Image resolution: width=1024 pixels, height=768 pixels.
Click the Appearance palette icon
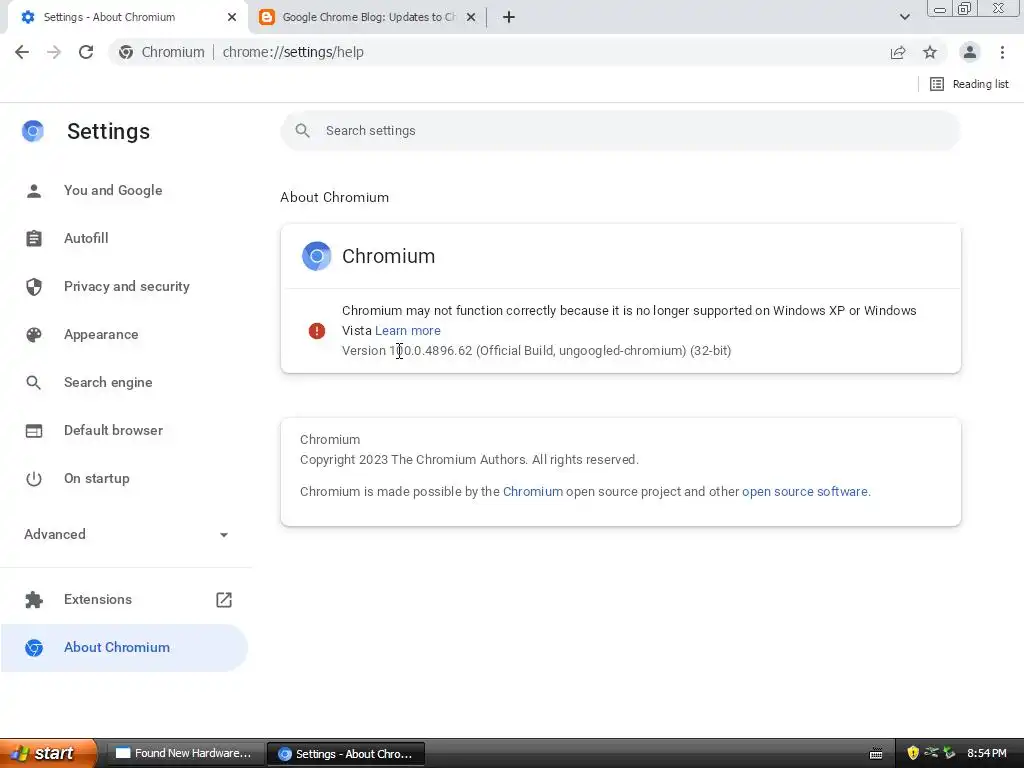click(34, 334)
